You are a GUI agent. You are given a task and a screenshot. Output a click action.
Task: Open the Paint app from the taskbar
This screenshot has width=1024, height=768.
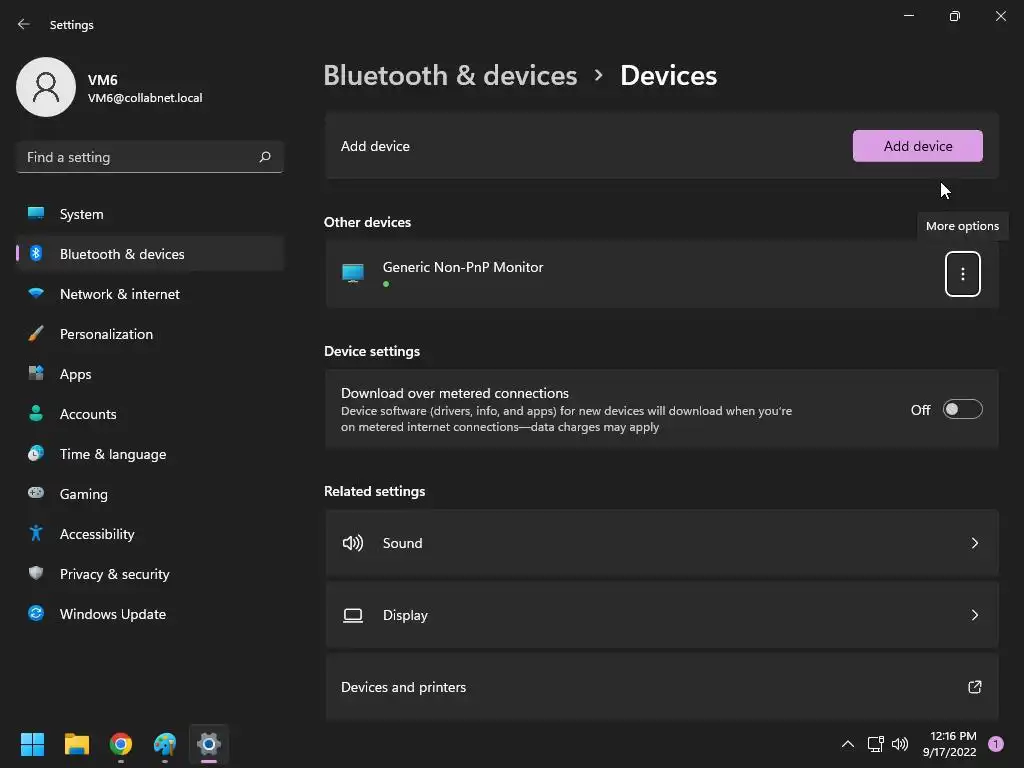click(165, 744)
